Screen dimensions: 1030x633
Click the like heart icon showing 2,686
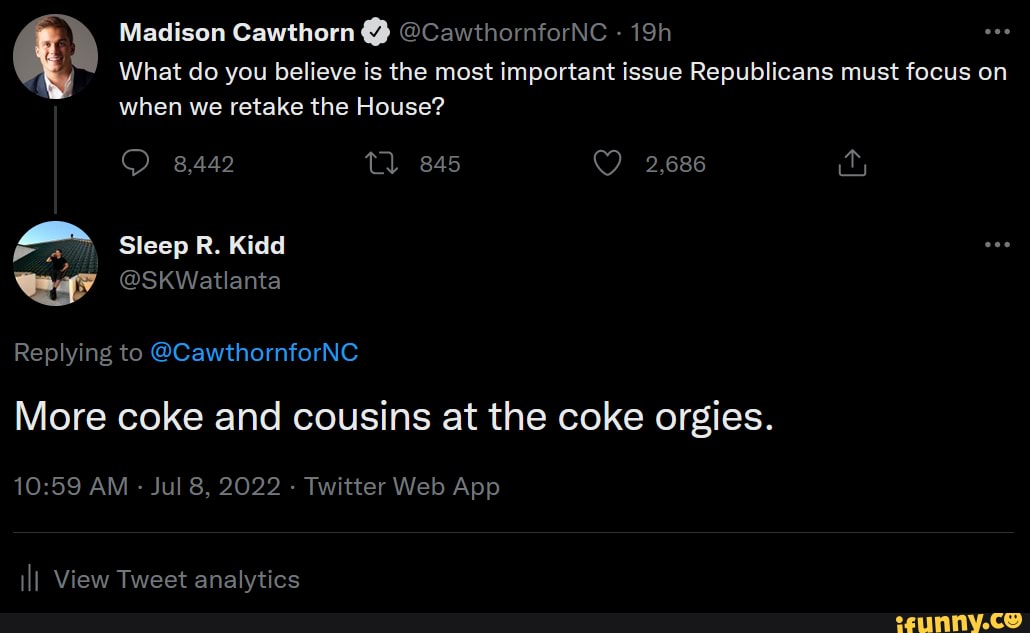[x=607, y=162]
